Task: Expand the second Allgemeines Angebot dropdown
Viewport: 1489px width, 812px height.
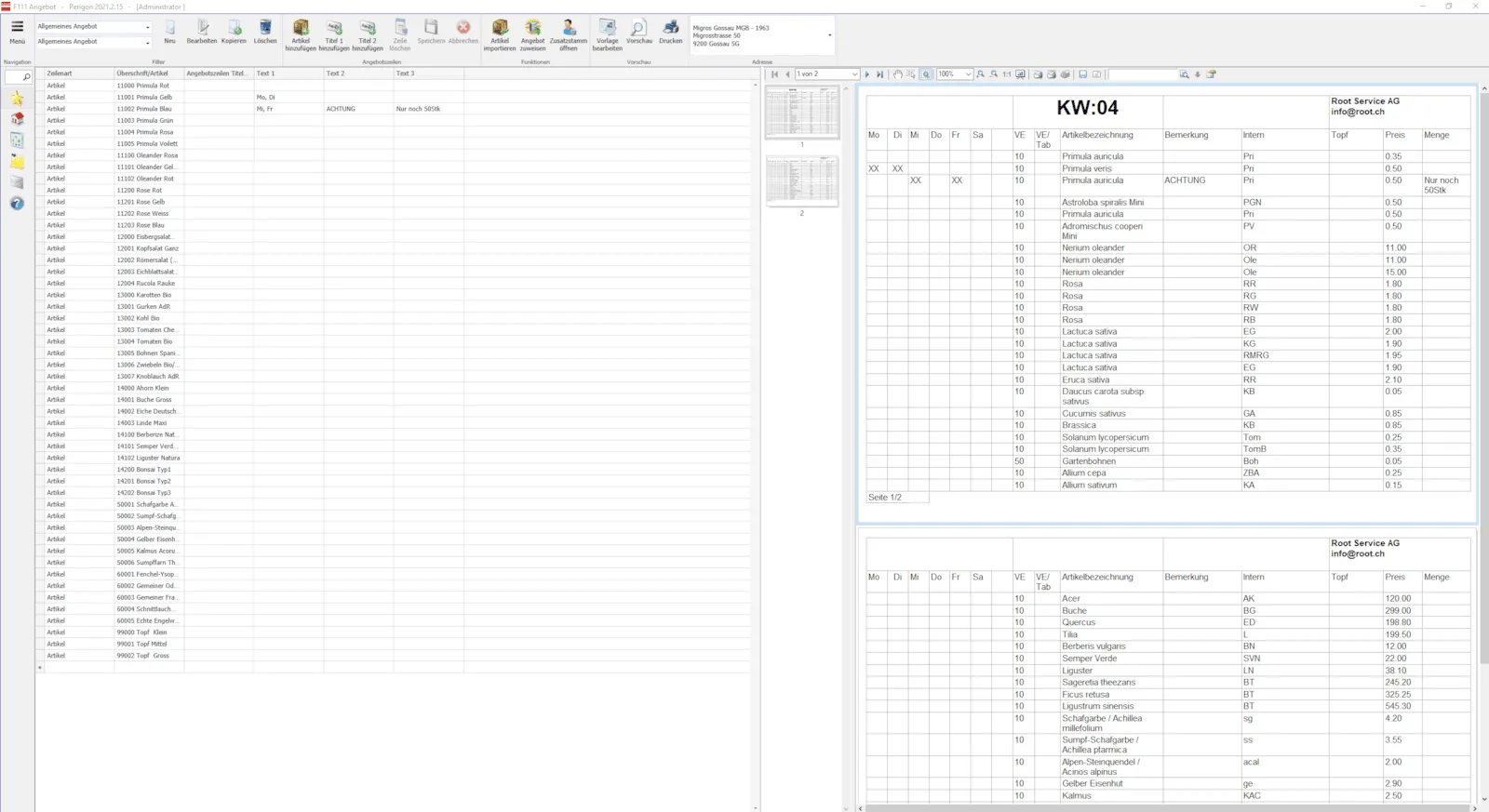Action: 147,42
